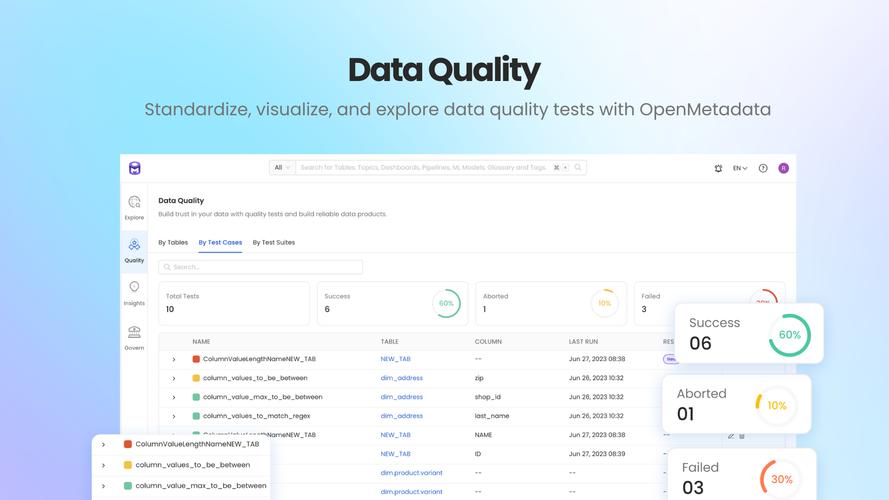
Task: Expand the ColumnValueLengthNameNEW_TAB row chevron in table
Action: (174, 359)
